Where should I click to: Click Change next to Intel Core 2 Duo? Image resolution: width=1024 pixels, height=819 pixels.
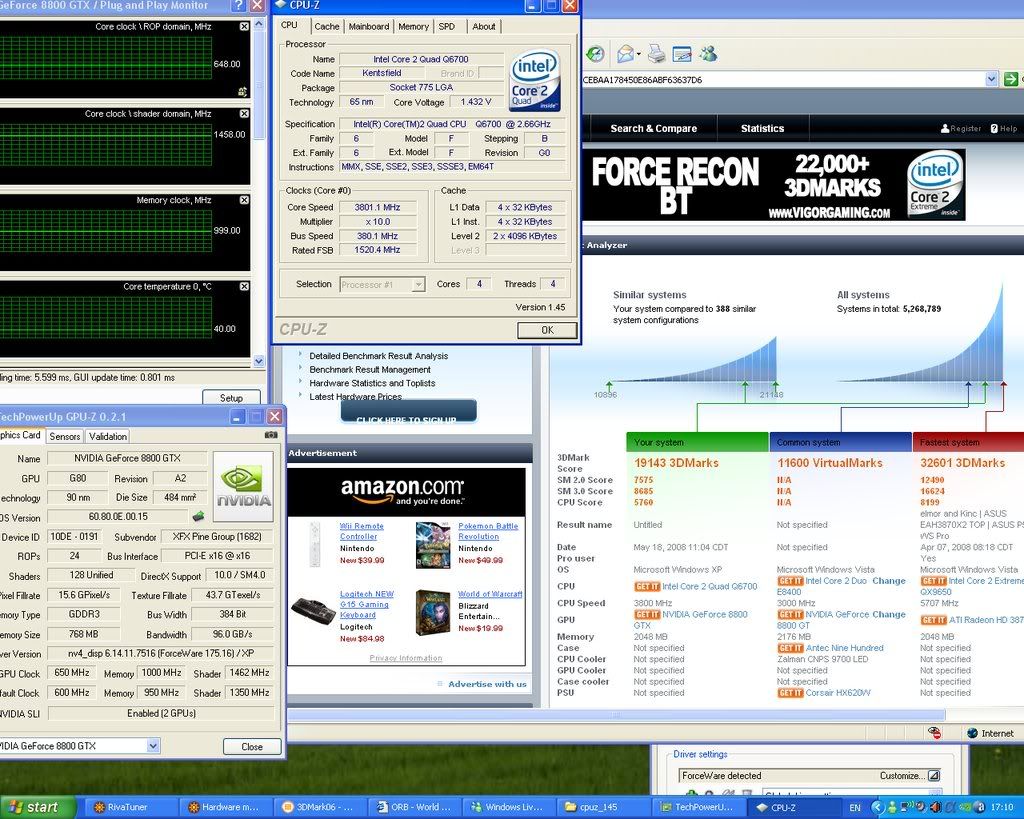[889, 581]
